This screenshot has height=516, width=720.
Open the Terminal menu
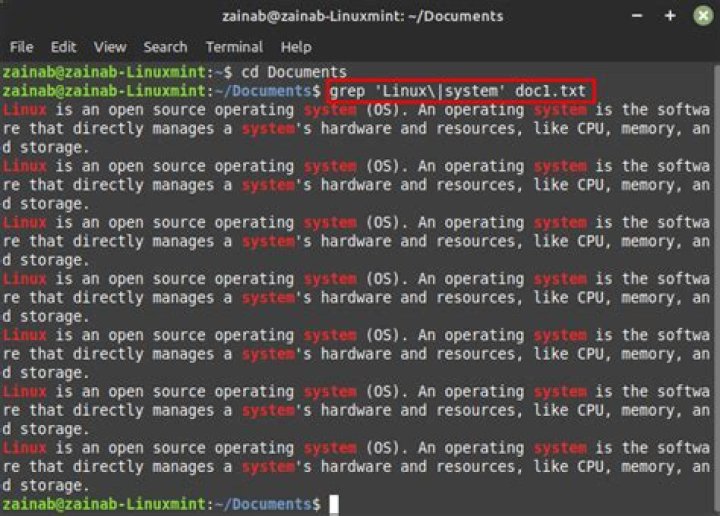tap(234, 47)
